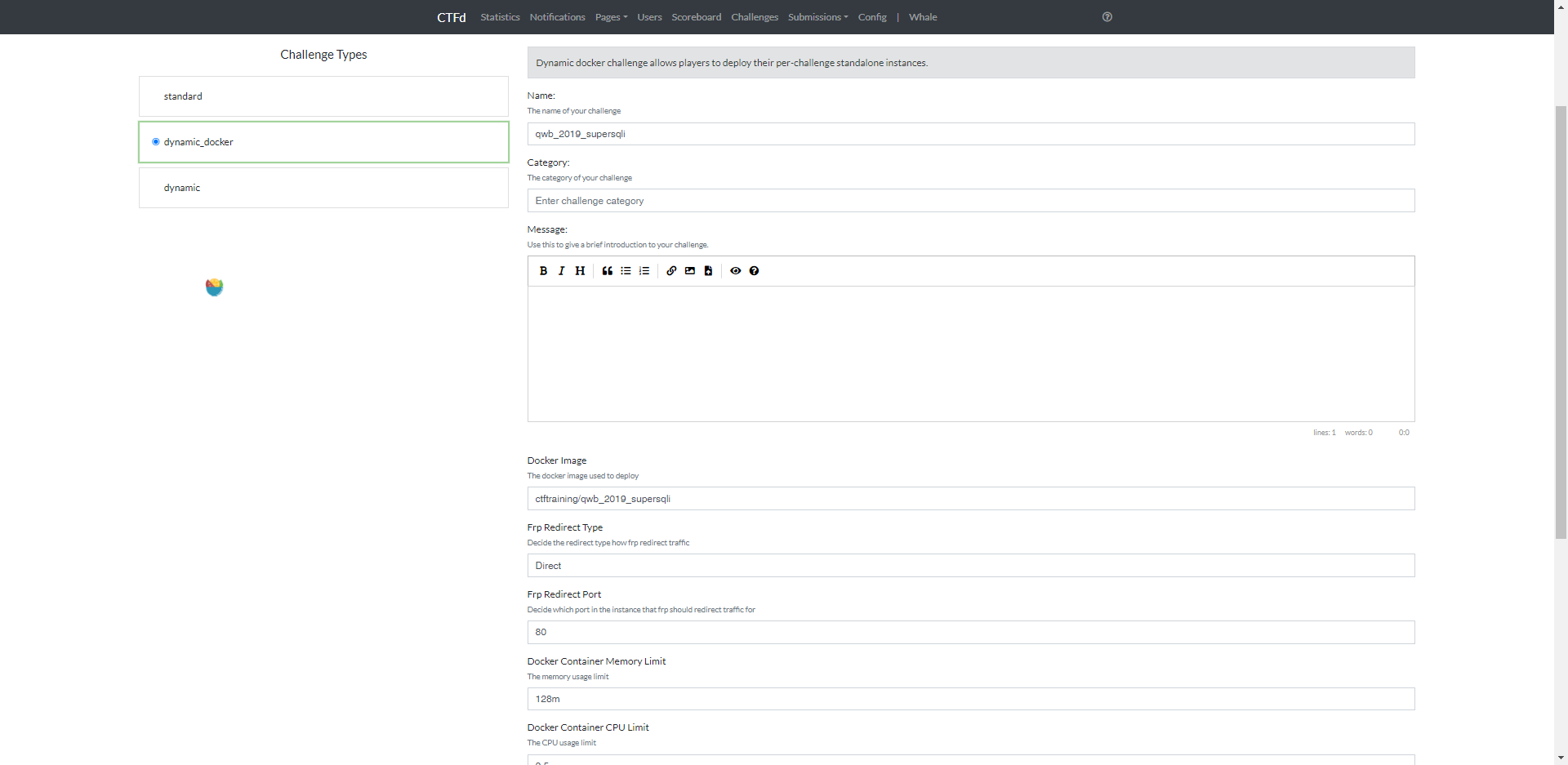Insert heading in message editor
The image size is (1568, 765).
580,271
